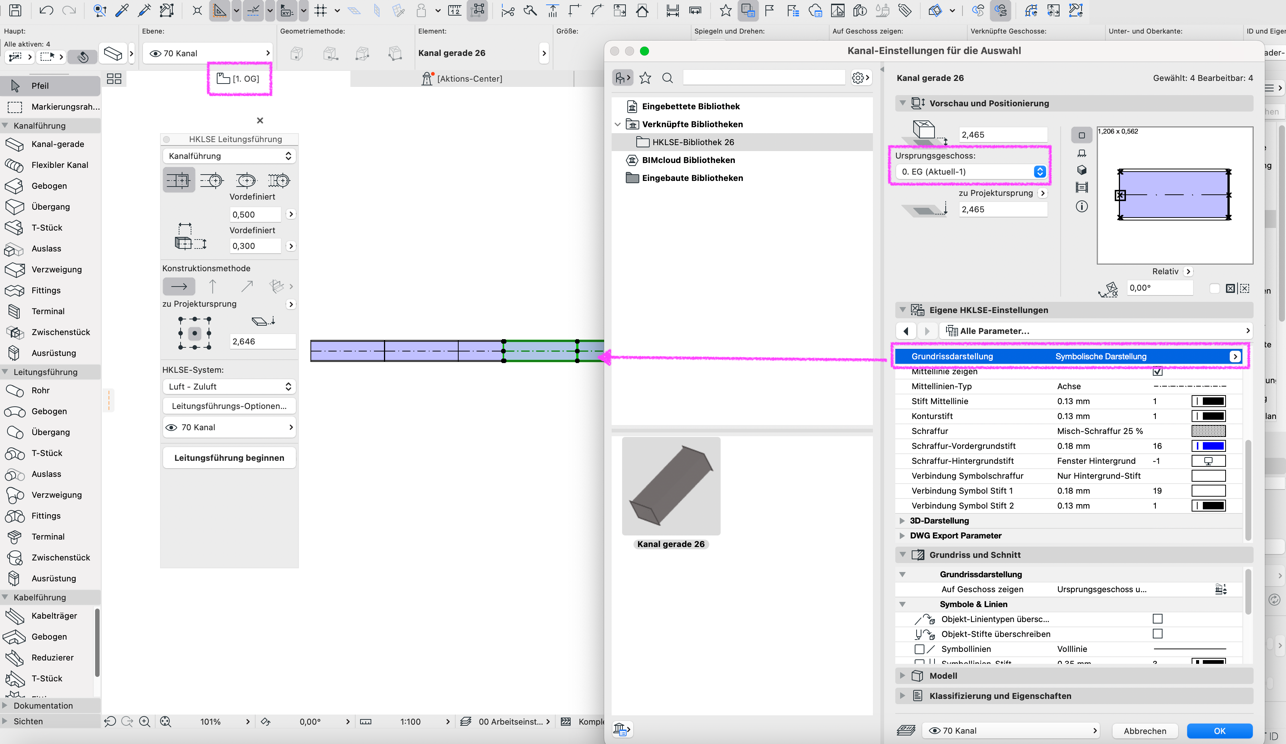Pick the eyedropper (pick up parameters) tool
Screen dimensions: 1286x744
(x=122, y=11)
